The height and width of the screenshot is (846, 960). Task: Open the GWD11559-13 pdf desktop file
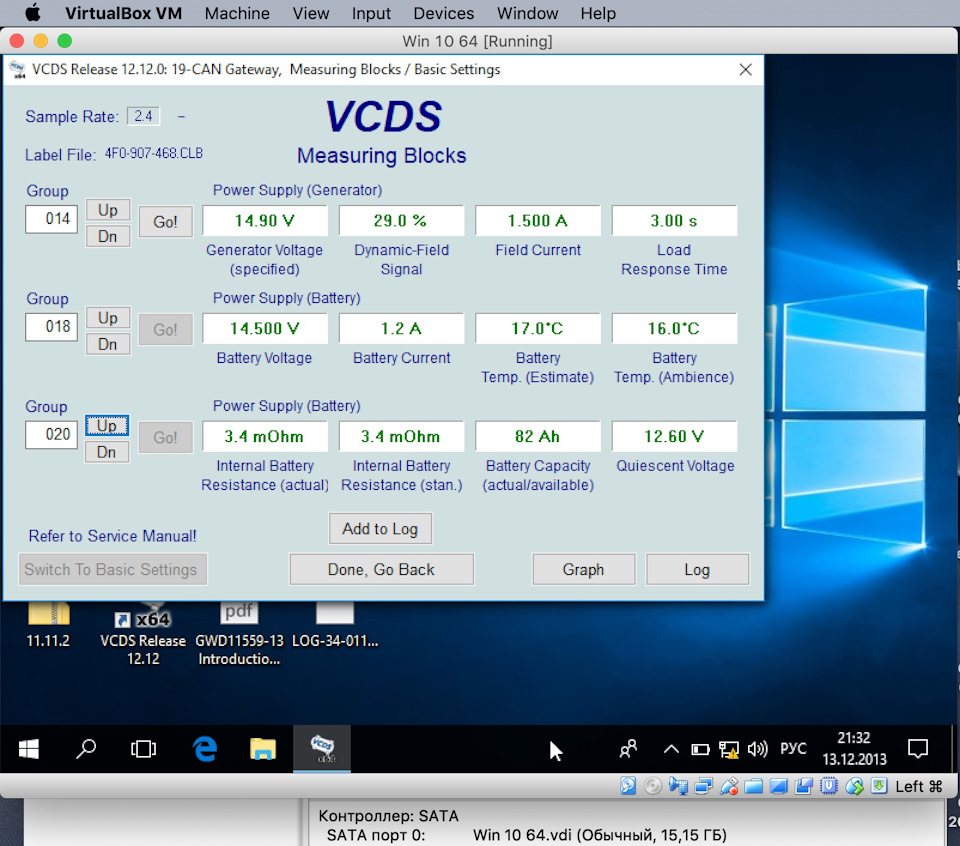pos(239,634)
